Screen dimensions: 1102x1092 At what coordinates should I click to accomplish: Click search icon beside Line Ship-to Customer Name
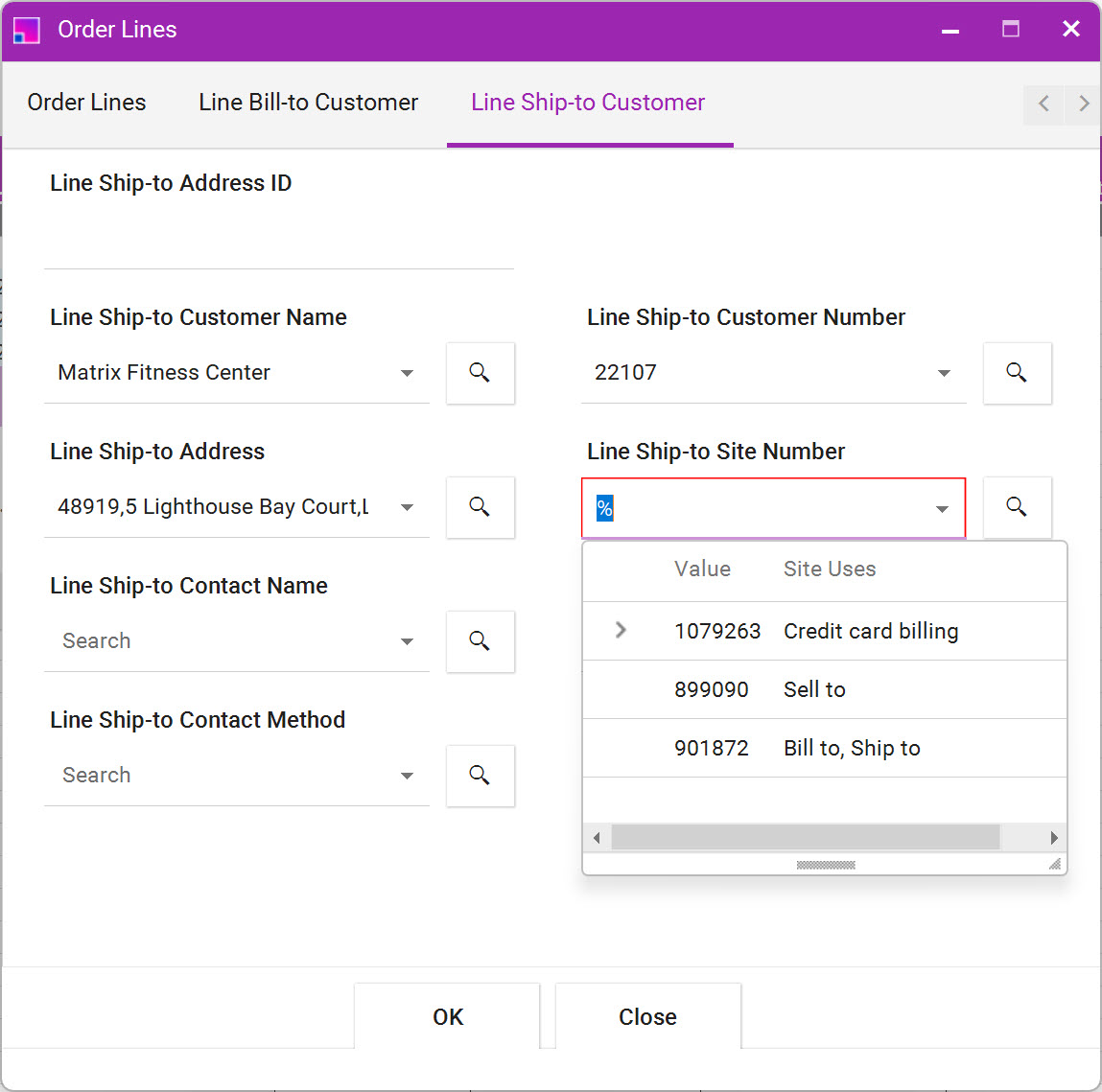(480, 373)
